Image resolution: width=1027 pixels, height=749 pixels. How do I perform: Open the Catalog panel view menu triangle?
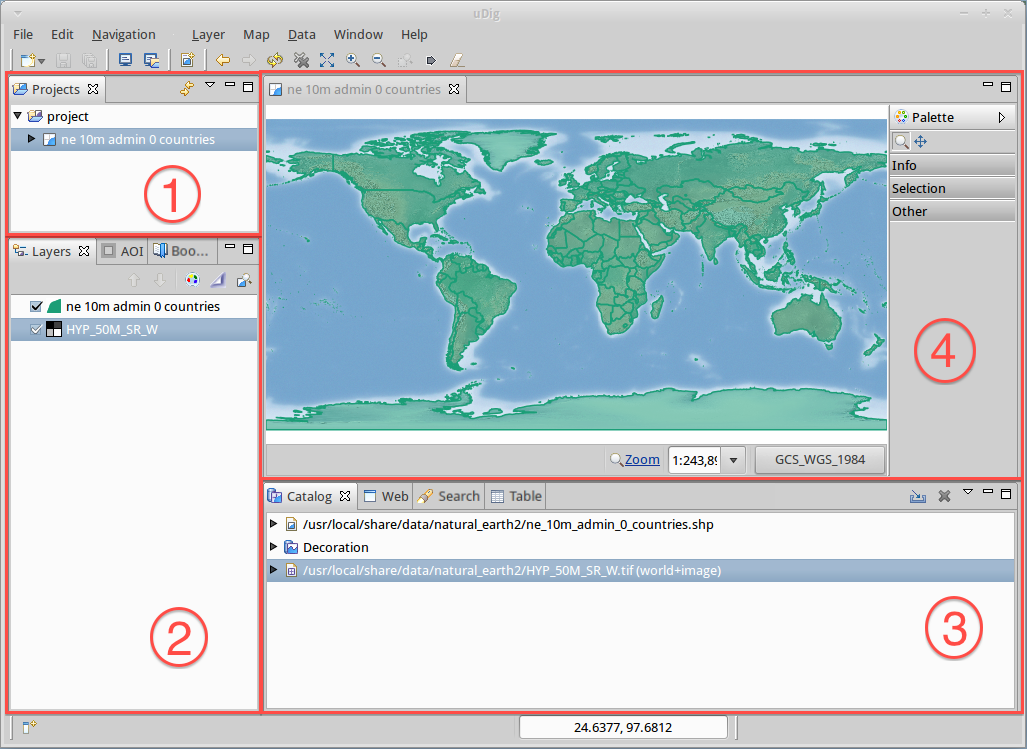coord(967,492)
